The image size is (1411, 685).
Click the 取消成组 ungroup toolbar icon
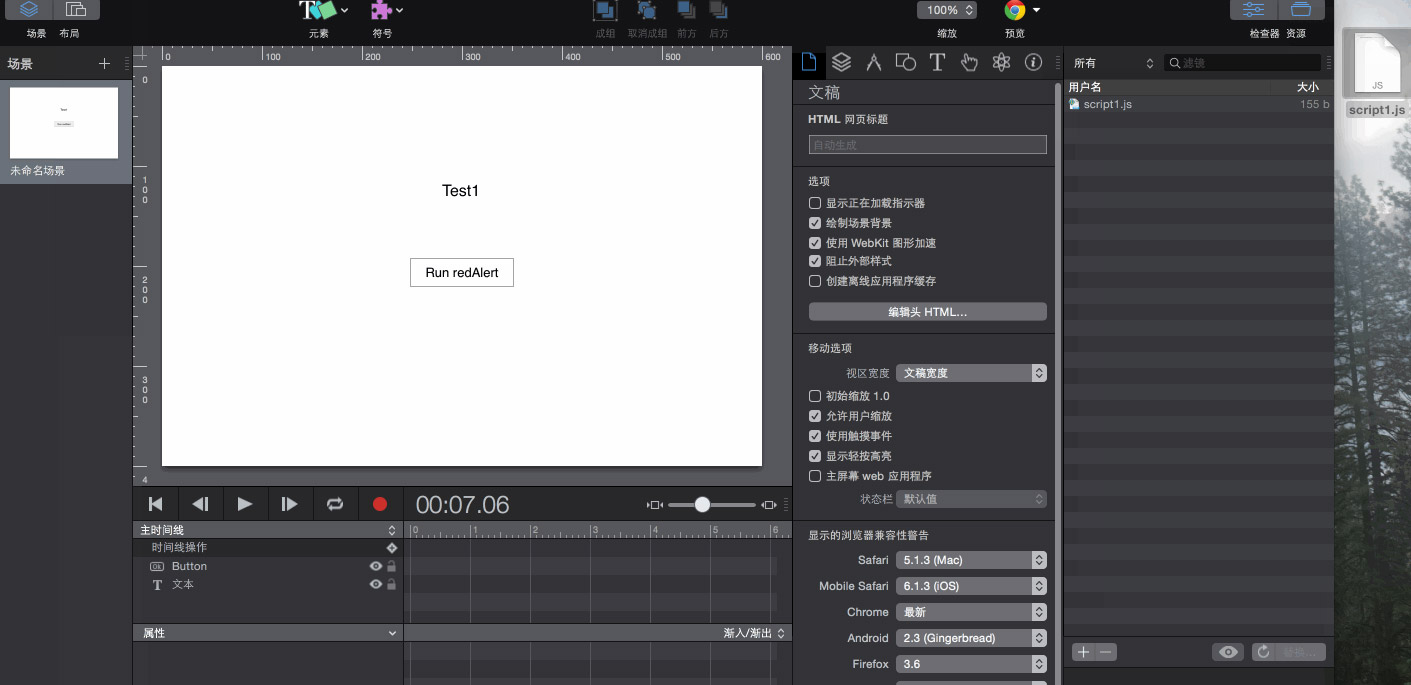(647, 11)
